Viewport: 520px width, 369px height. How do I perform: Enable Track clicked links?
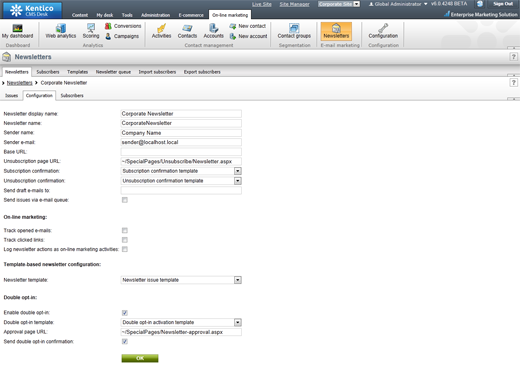(125, 240)
